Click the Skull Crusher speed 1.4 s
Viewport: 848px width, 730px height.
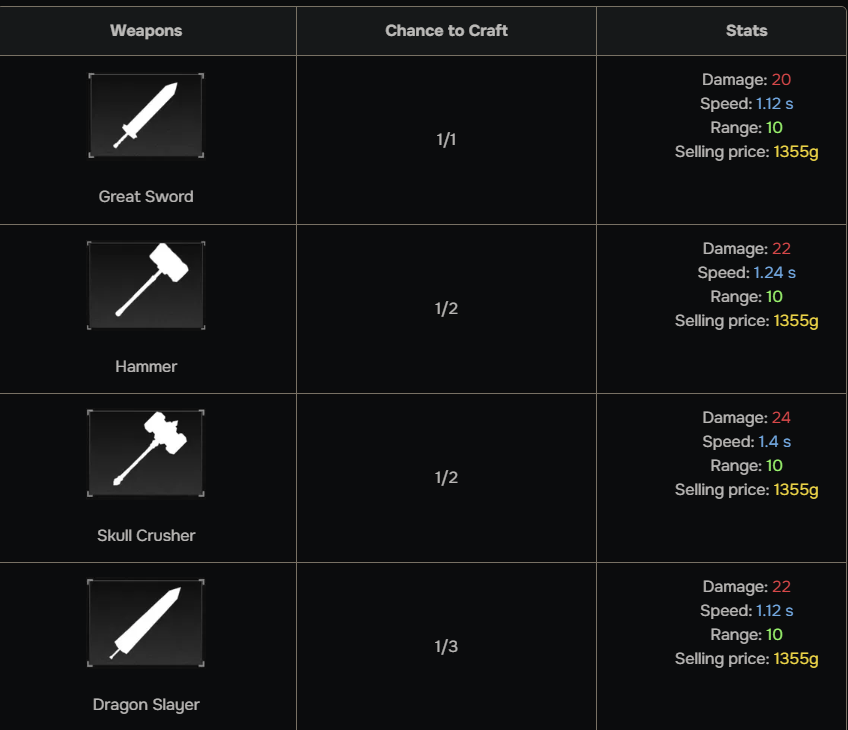pyautogui.click(x=774, y=442)
